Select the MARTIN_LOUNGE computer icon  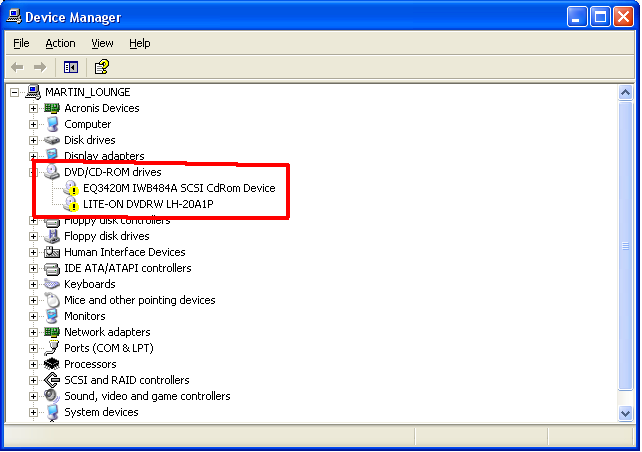tap(33, 92)
